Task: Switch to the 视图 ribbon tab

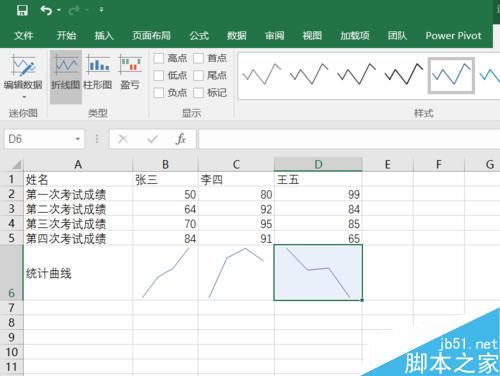Action: pyautogui.click(x=312, y=35)
